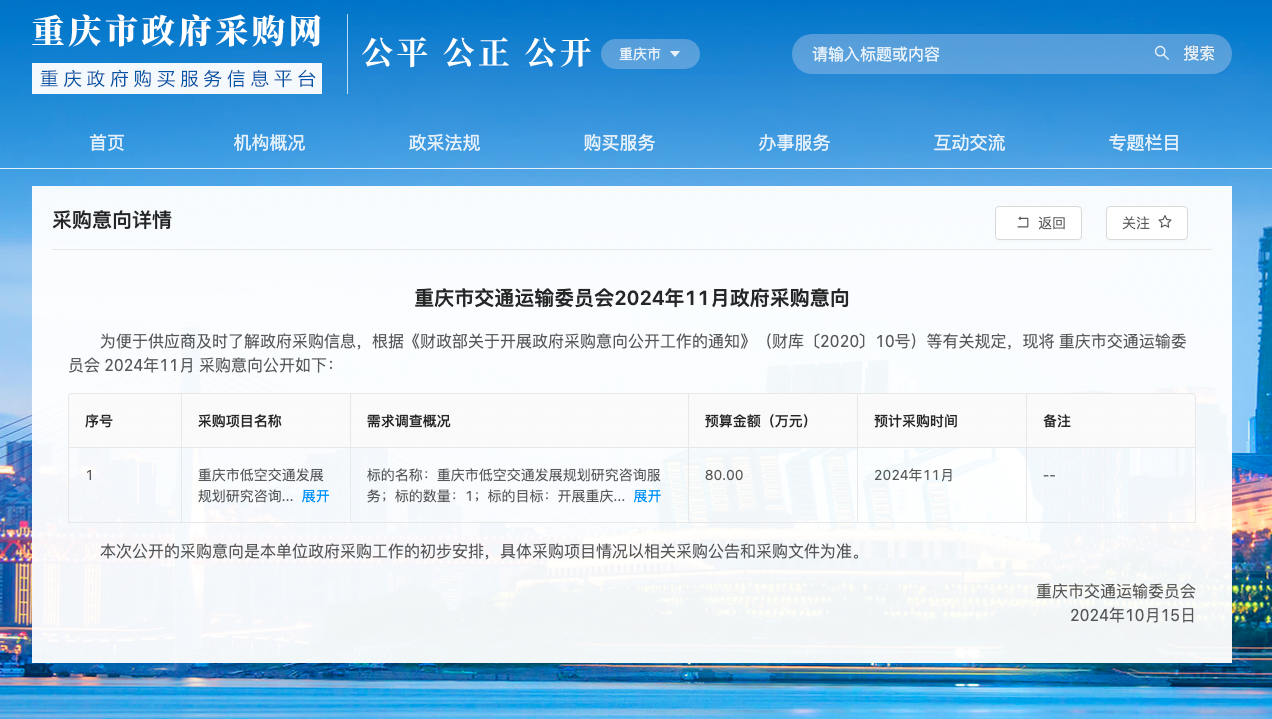Click the 重庆市政府采购网 site logo
This screenshot has height=719, width=1272.
[x=177, y=31]
